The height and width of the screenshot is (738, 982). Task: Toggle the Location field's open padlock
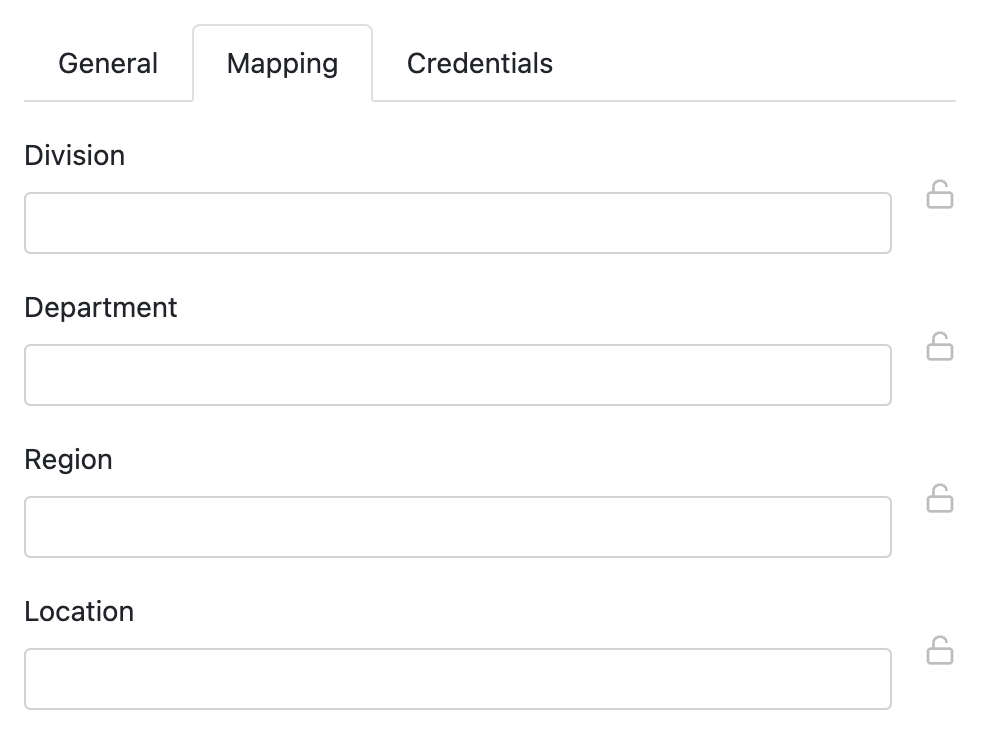(939, 651)
